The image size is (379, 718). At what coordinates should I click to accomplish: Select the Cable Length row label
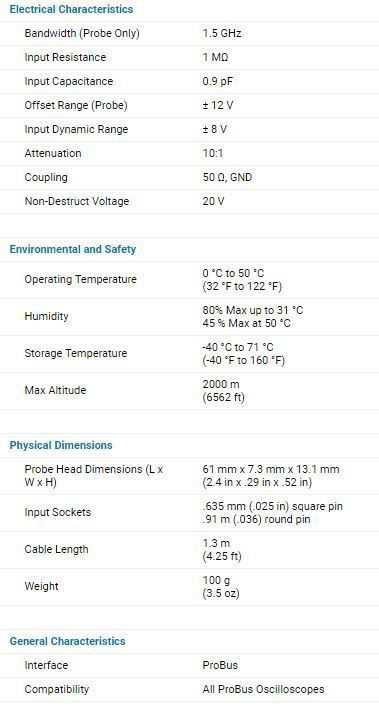tap(56, 549)
